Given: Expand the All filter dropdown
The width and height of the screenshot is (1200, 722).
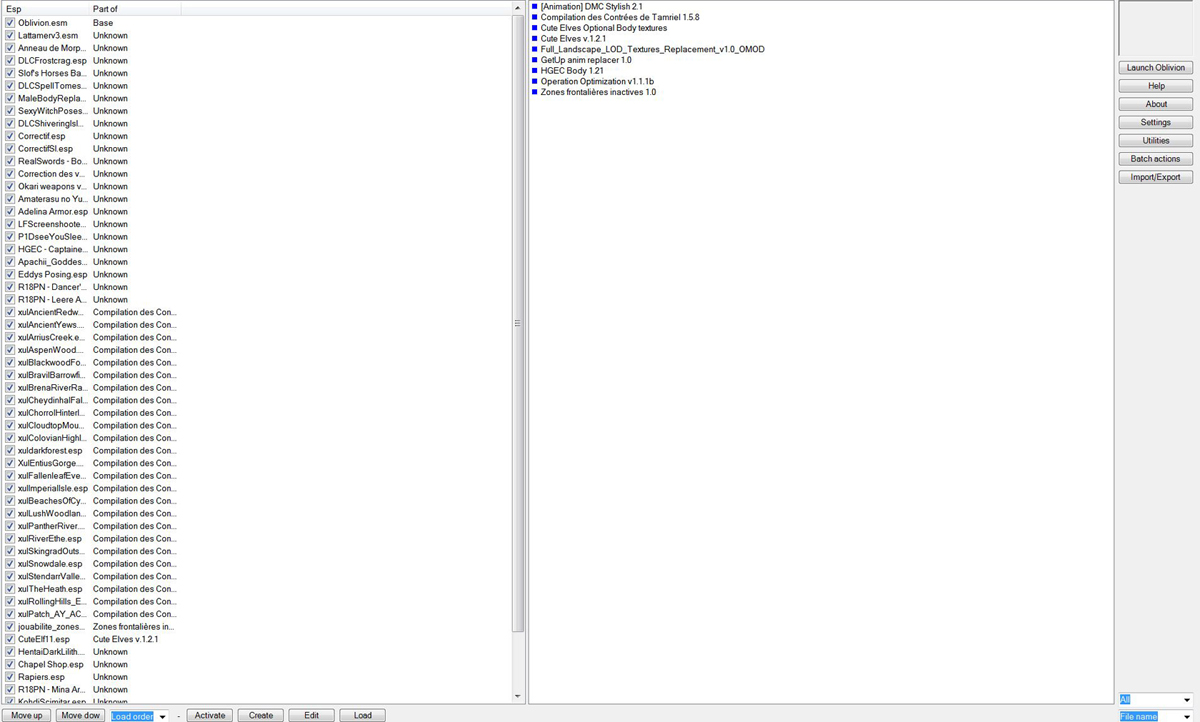Looking at the screenshot, I should 1186,700.
